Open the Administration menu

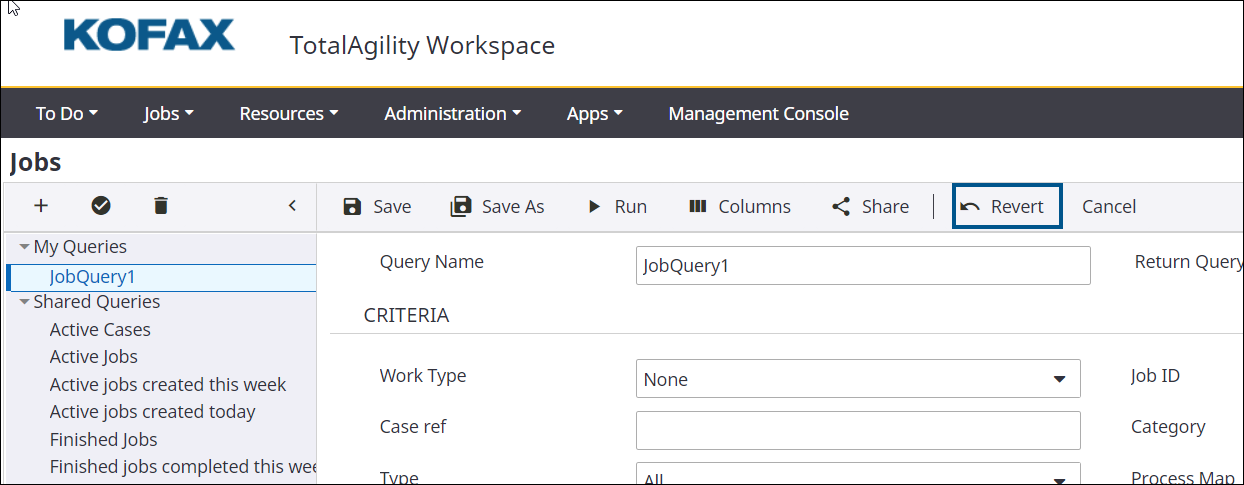(452, 114)
